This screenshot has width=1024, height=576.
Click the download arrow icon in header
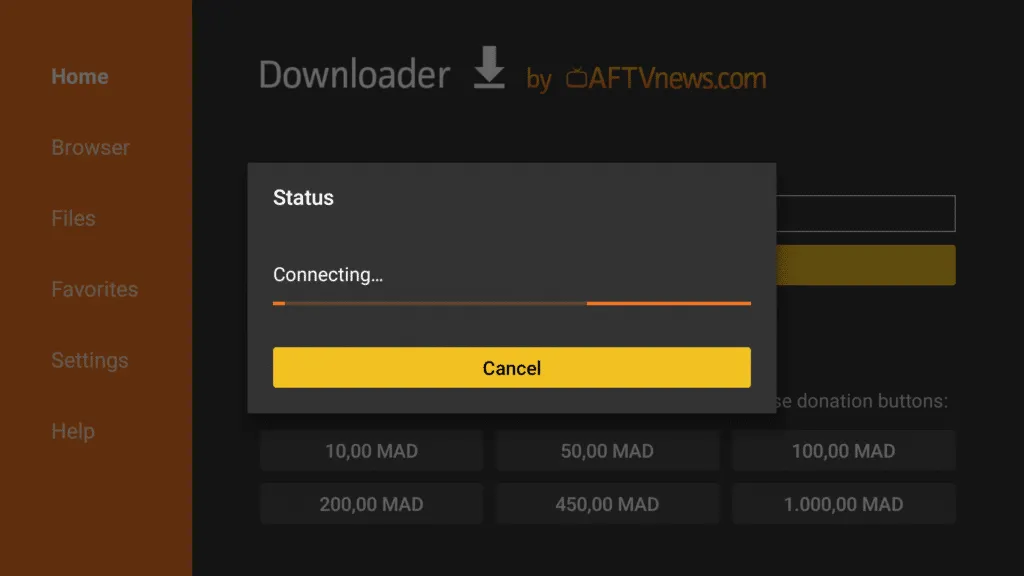coord(489,67)
